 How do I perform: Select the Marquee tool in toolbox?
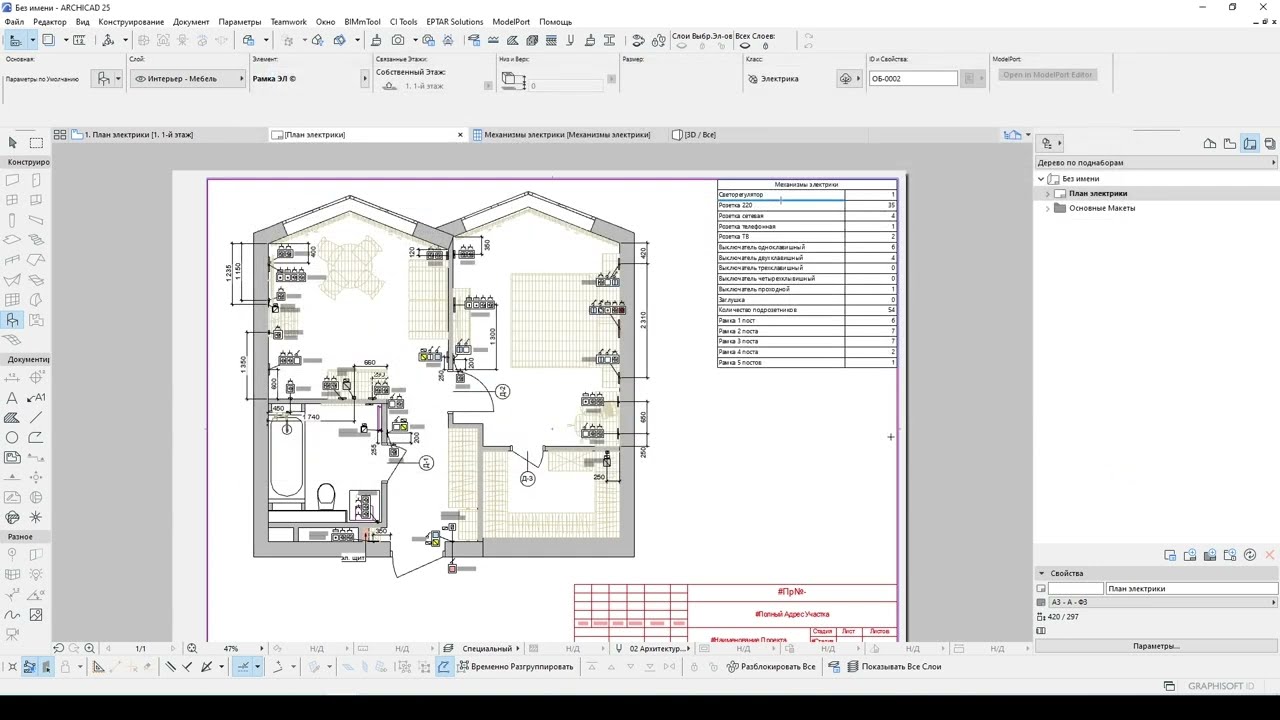[x=36, y=143]
